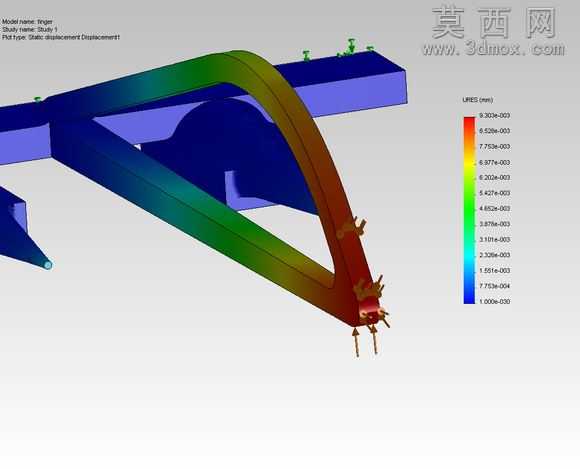Select legend value 3.101e-003
Viewport: 580px width, 469px height.
coord(495,240)
